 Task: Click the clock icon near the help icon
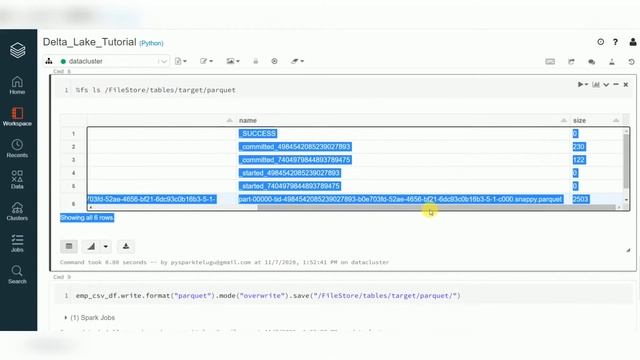click(x=600, y=42)
